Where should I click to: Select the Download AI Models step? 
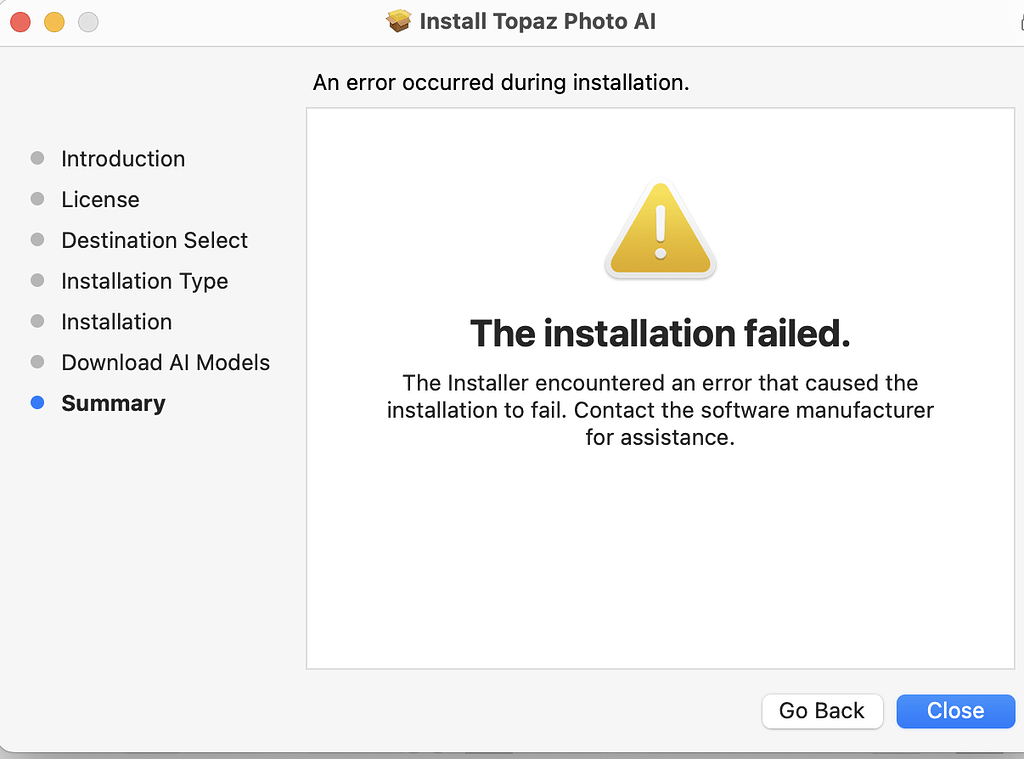(165, 362)
